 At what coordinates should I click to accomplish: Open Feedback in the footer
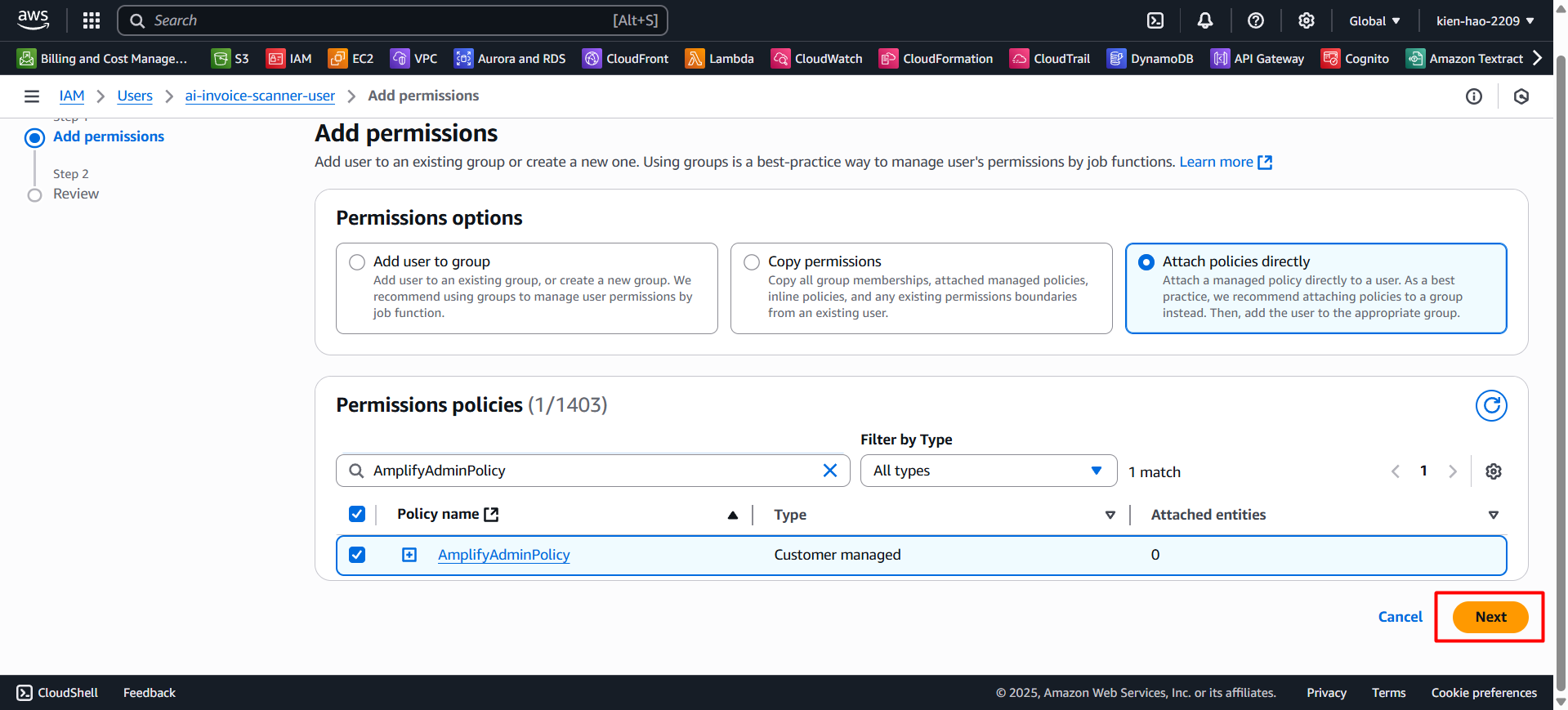tap(150, 693)
